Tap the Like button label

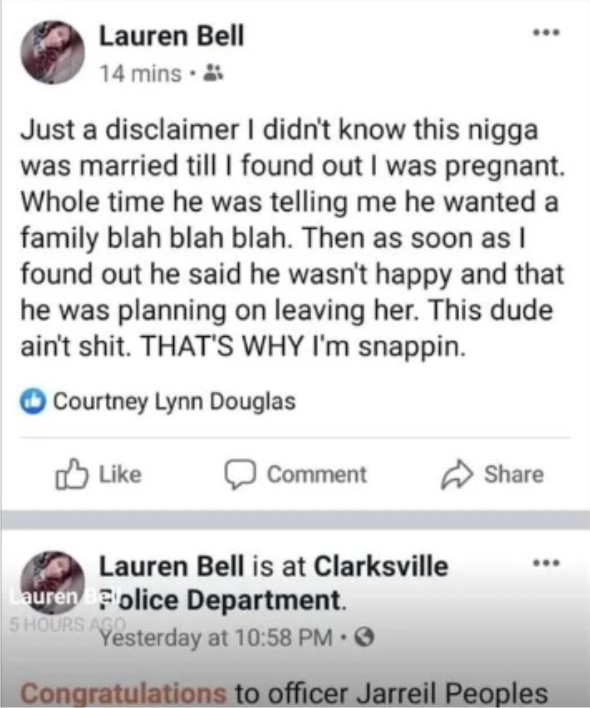121,475
